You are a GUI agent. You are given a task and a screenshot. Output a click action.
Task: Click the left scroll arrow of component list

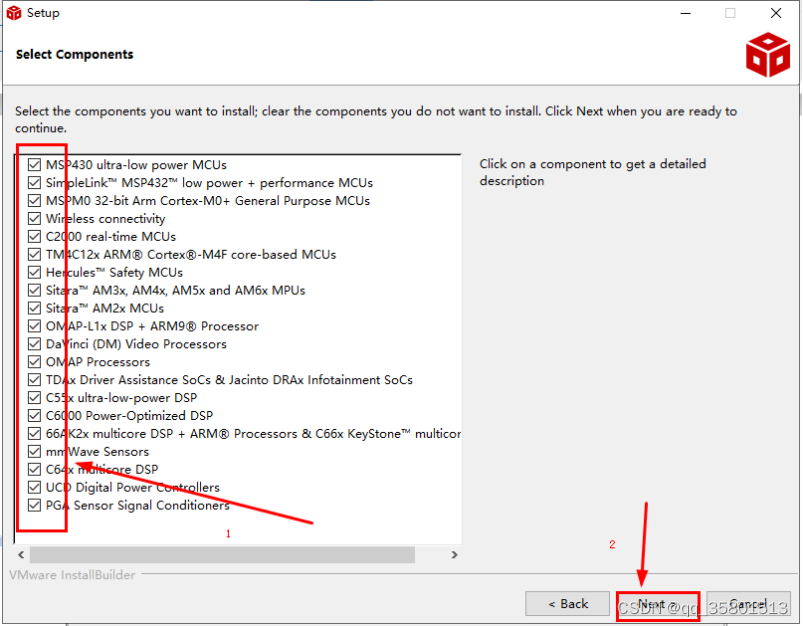[21, 555]
